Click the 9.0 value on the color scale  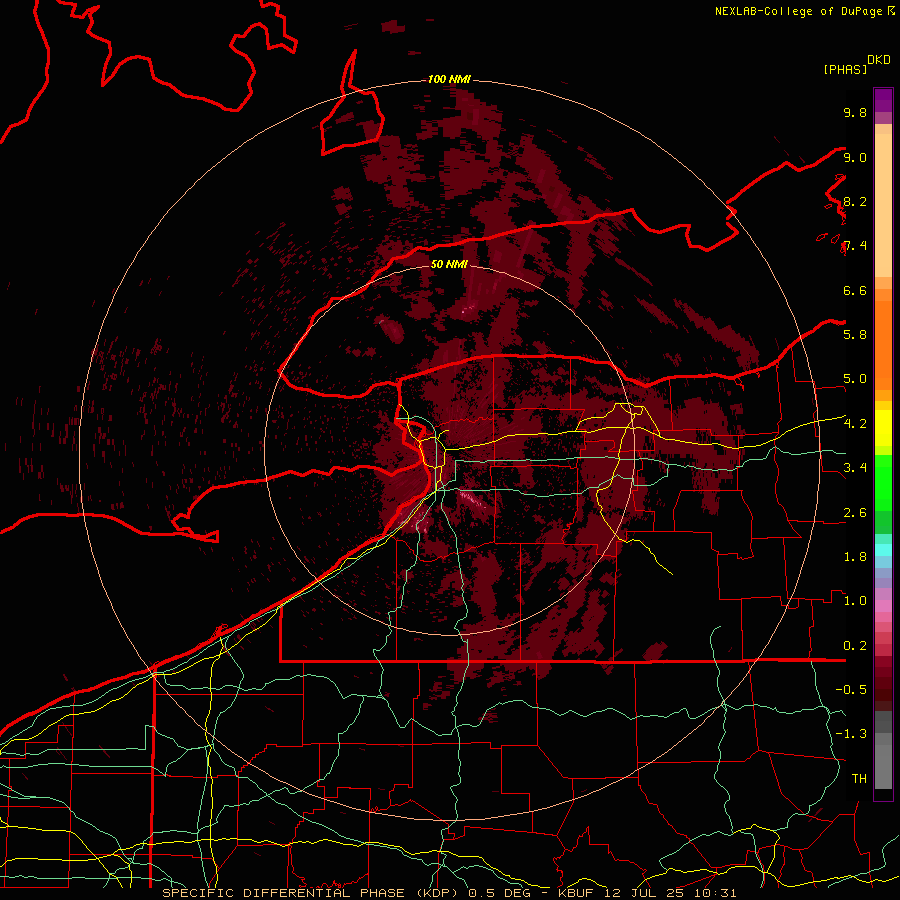coord(855,157)
